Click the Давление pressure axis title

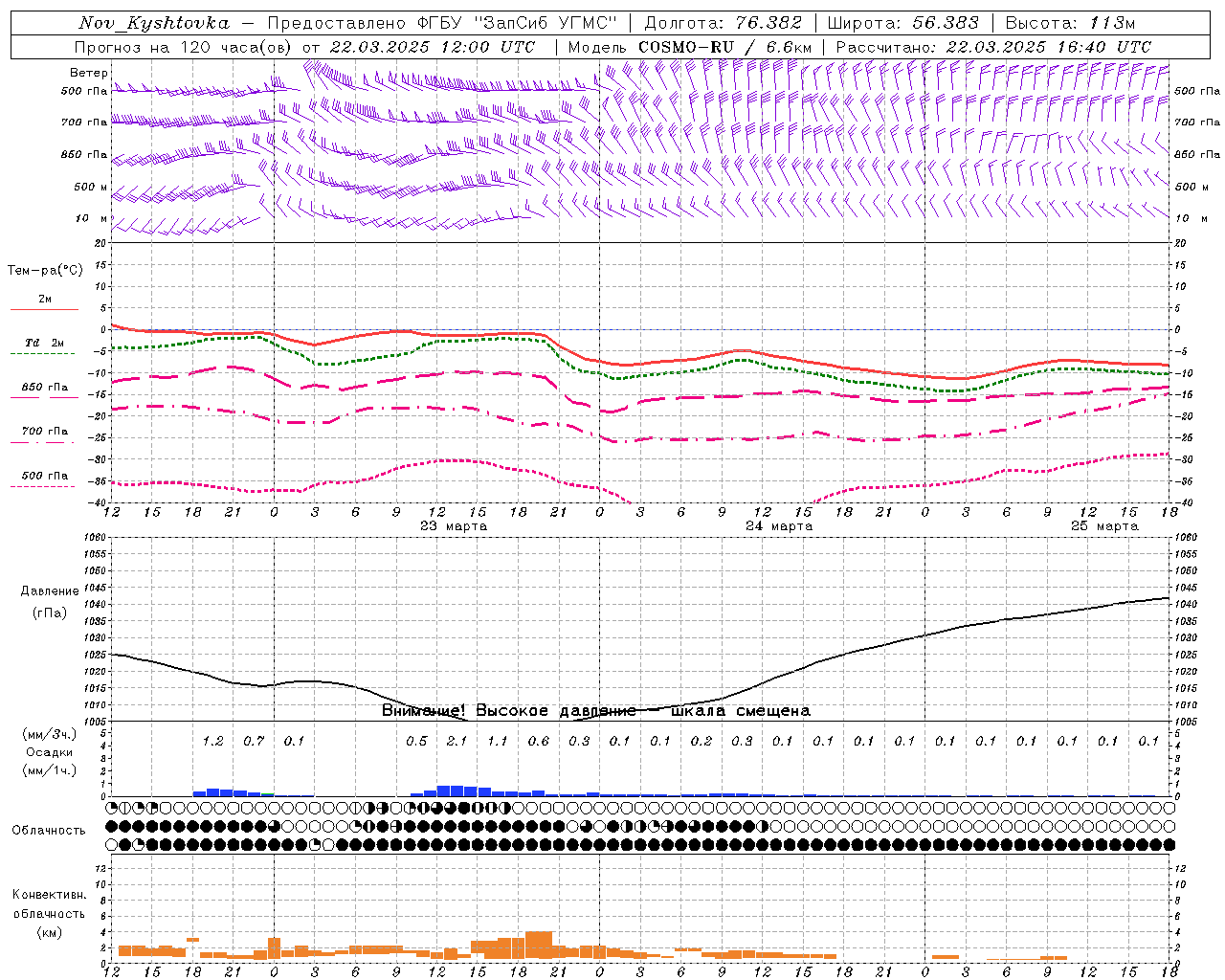tap(50, 591)
